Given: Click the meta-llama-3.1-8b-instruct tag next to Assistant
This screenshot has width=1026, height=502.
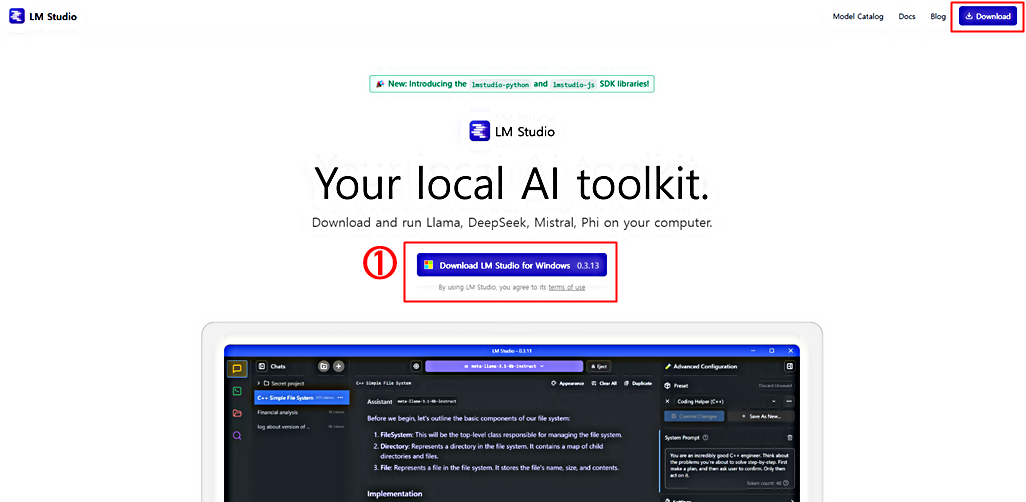Looking at the screenshot, I should coord(427,401).
